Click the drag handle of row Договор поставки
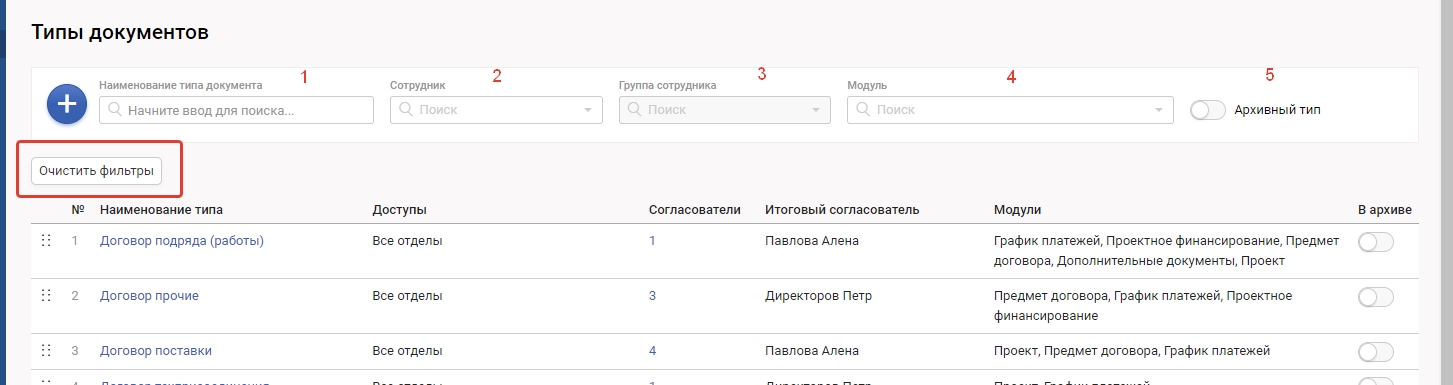This screenshot has width=1453, height=385. click(x=45, y=350)
